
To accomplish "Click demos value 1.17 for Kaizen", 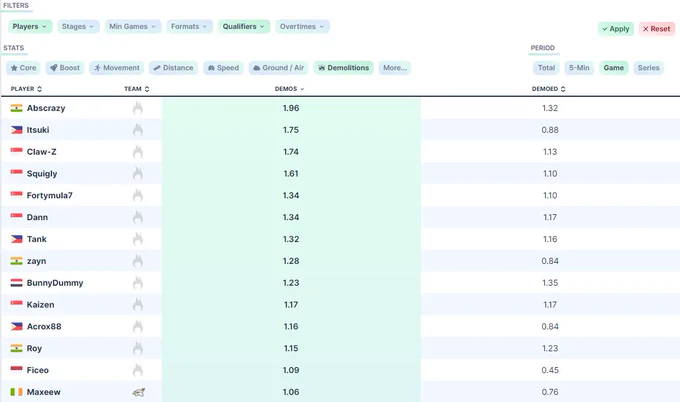I will point(291,304).
